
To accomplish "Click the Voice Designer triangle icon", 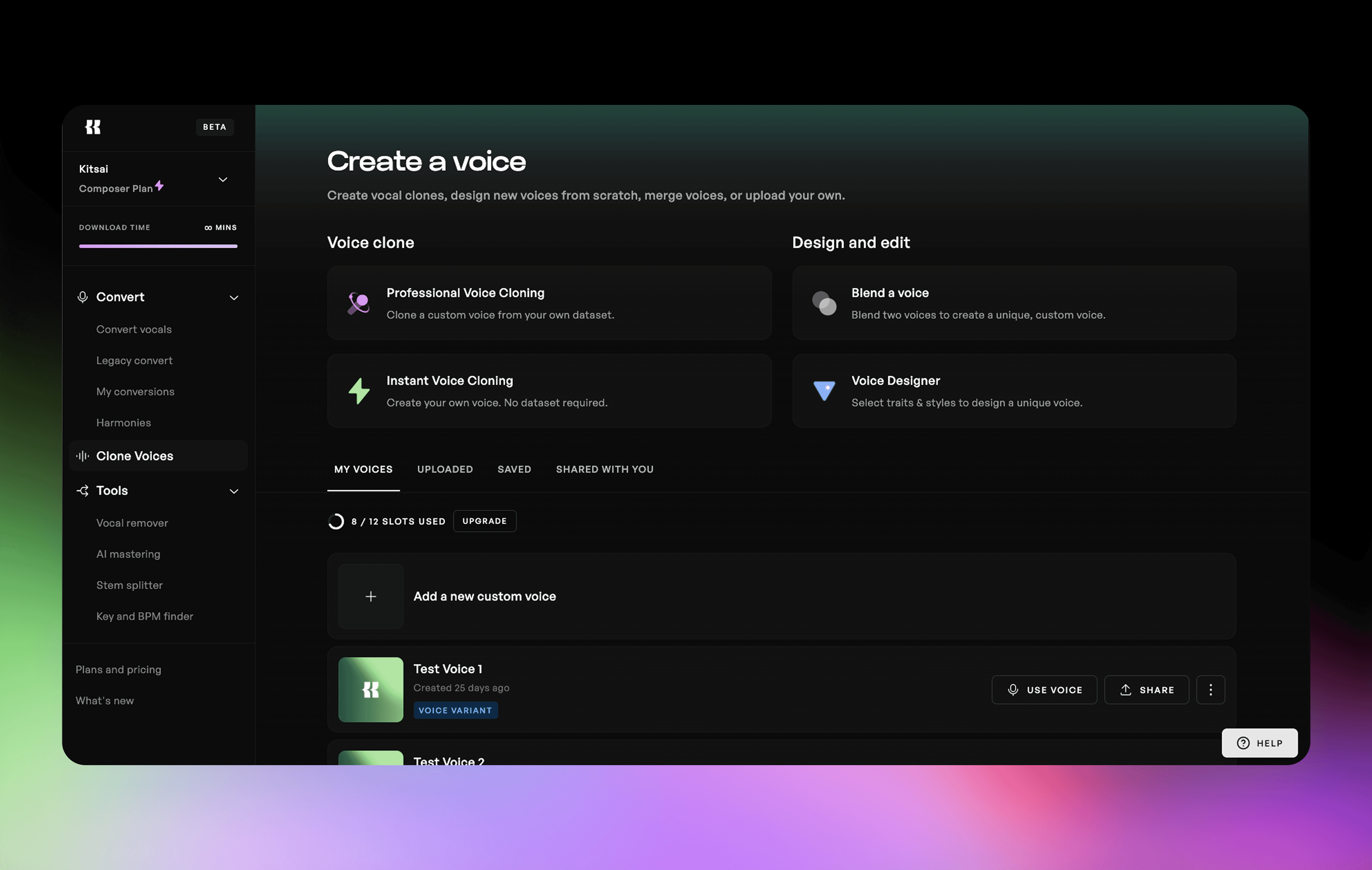I will click(824, 391).
